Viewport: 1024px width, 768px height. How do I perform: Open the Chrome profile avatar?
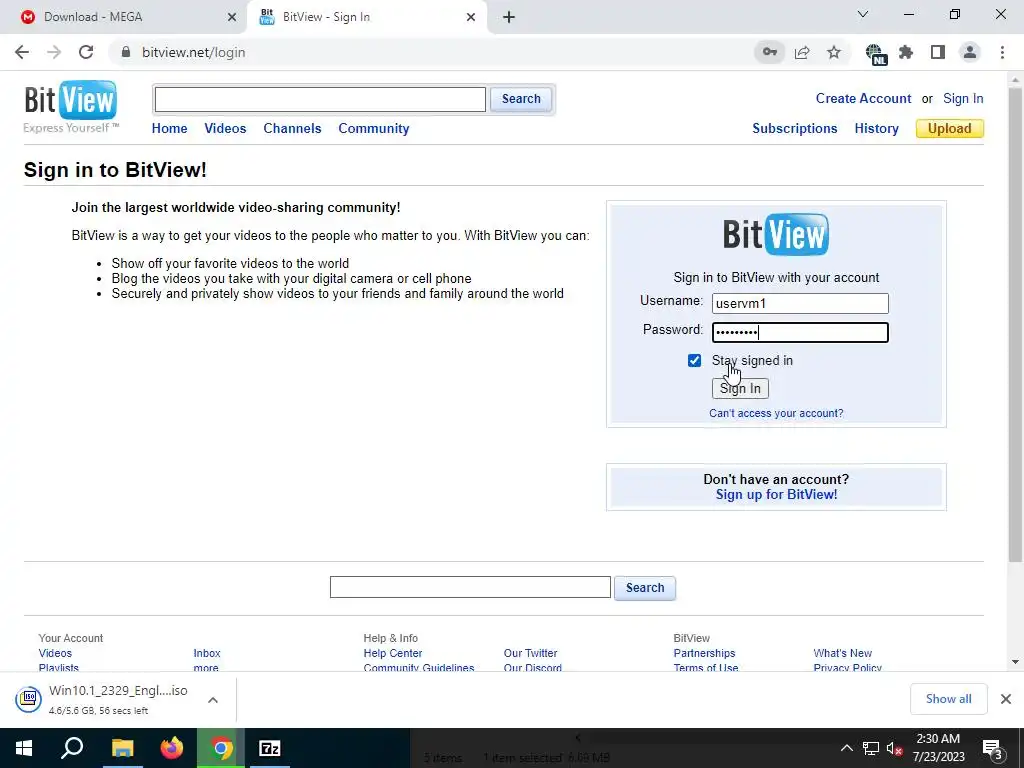coord(970,52)
